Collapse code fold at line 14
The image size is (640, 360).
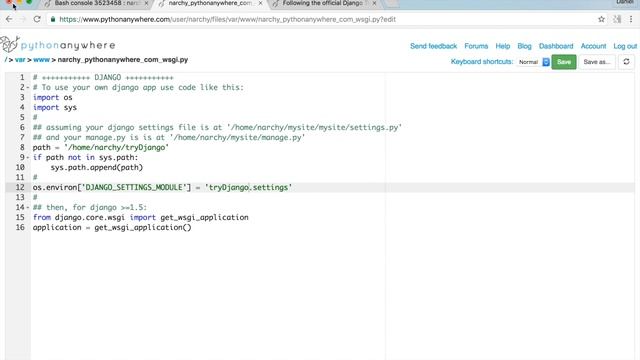click(28, 207)
